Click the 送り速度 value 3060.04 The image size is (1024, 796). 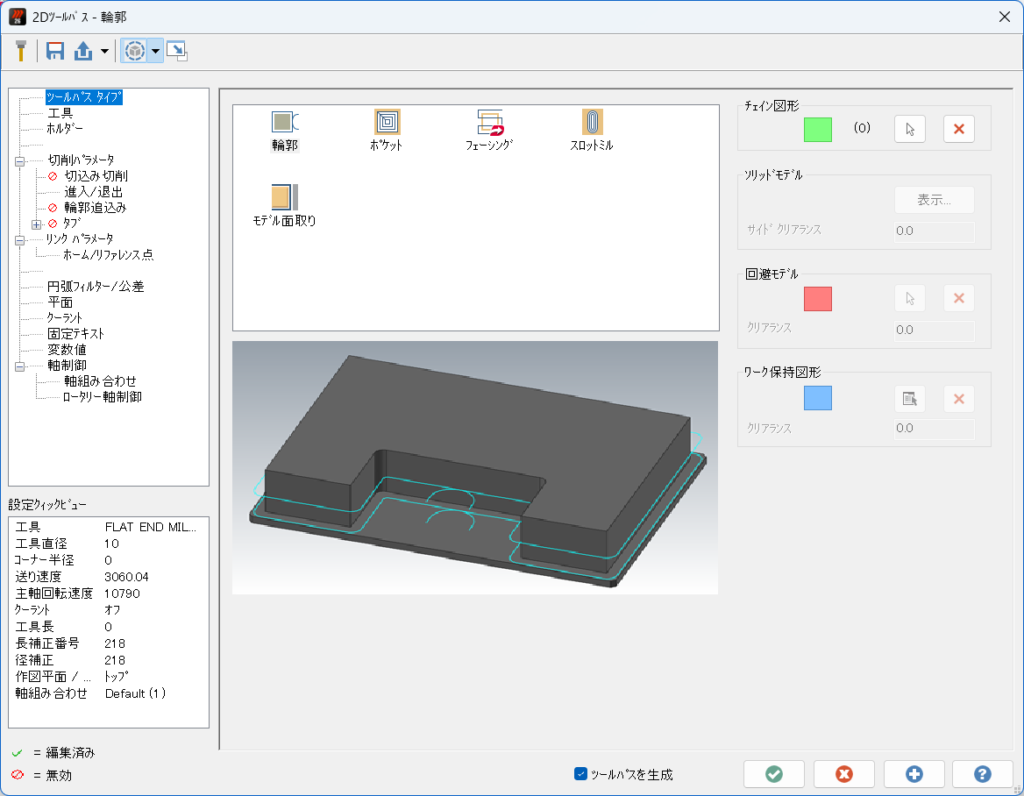tap(127, 577)
